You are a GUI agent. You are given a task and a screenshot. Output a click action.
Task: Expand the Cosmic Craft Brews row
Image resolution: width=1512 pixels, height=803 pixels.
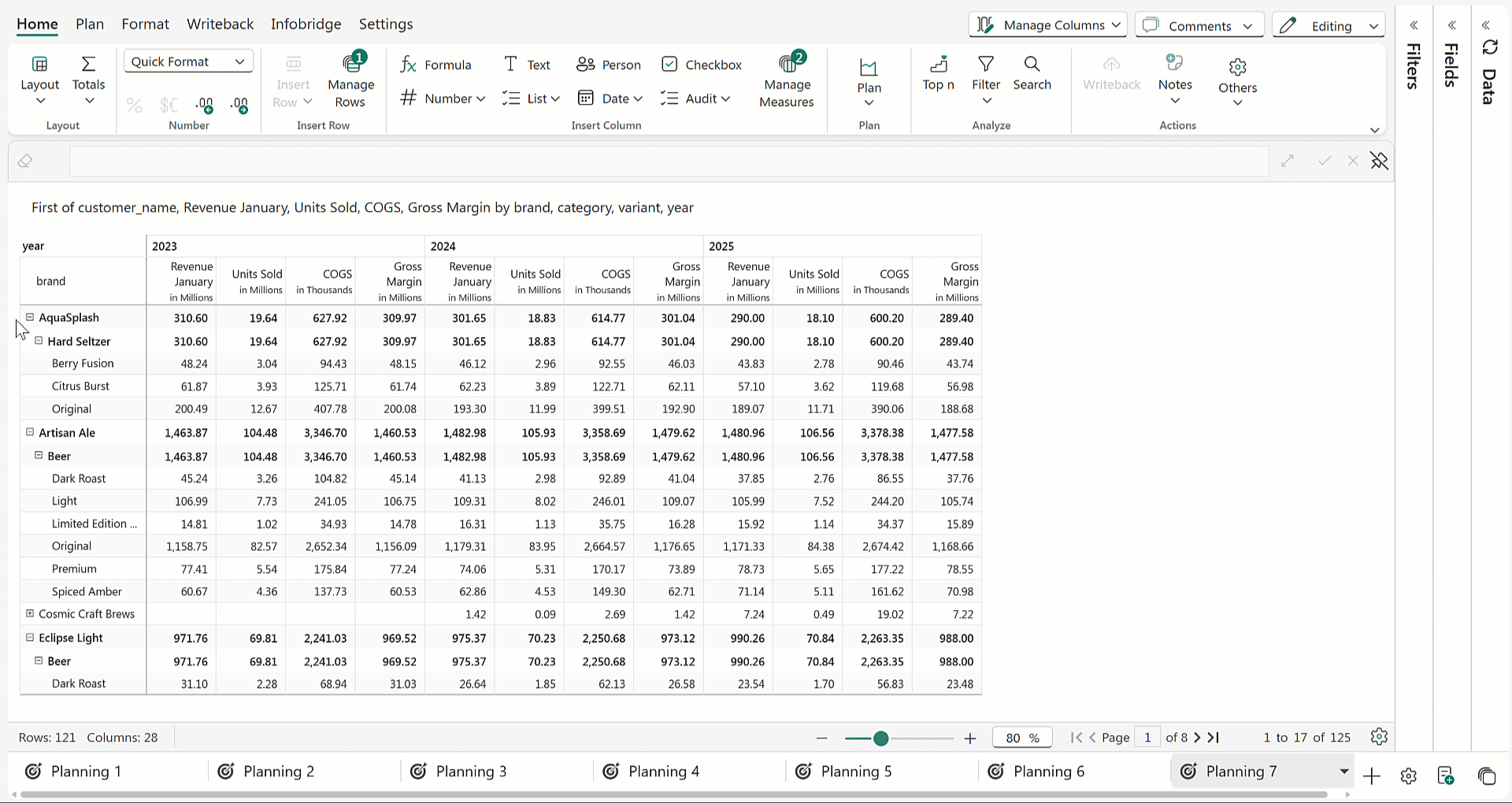pos(30,613)
